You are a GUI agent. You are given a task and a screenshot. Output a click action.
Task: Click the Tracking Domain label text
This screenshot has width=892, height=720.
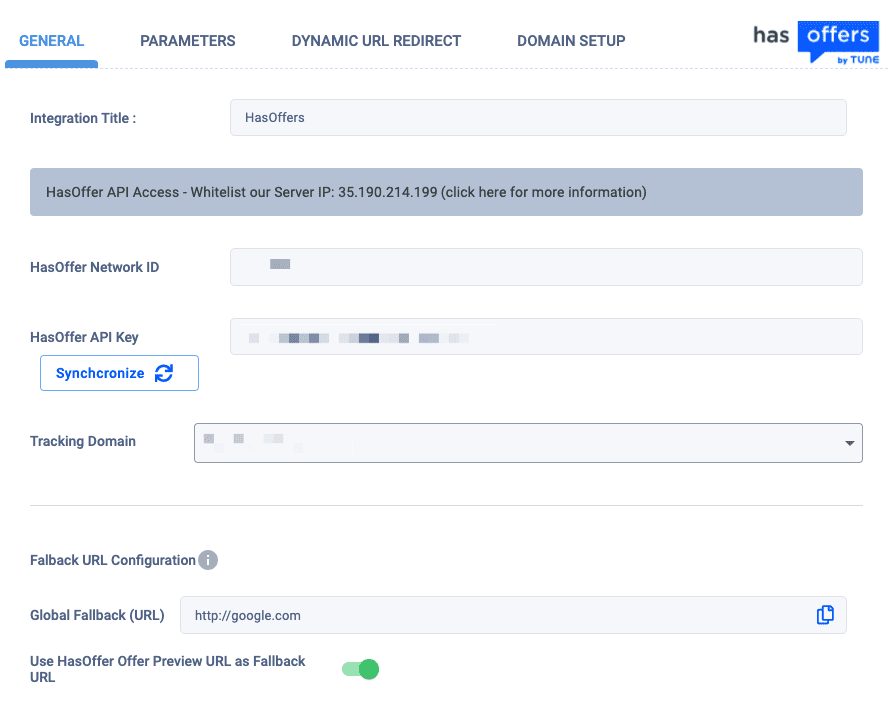pos(83,441)
